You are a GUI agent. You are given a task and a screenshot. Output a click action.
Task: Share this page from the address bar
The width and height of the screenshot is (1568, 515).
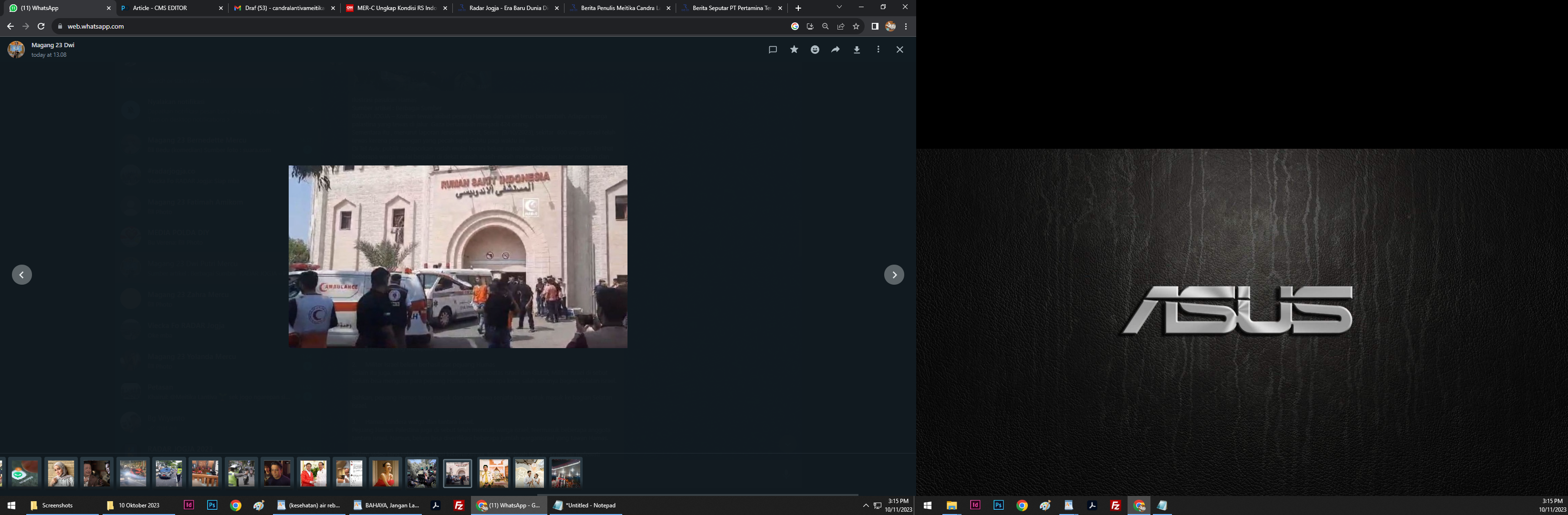click(841, 26)
